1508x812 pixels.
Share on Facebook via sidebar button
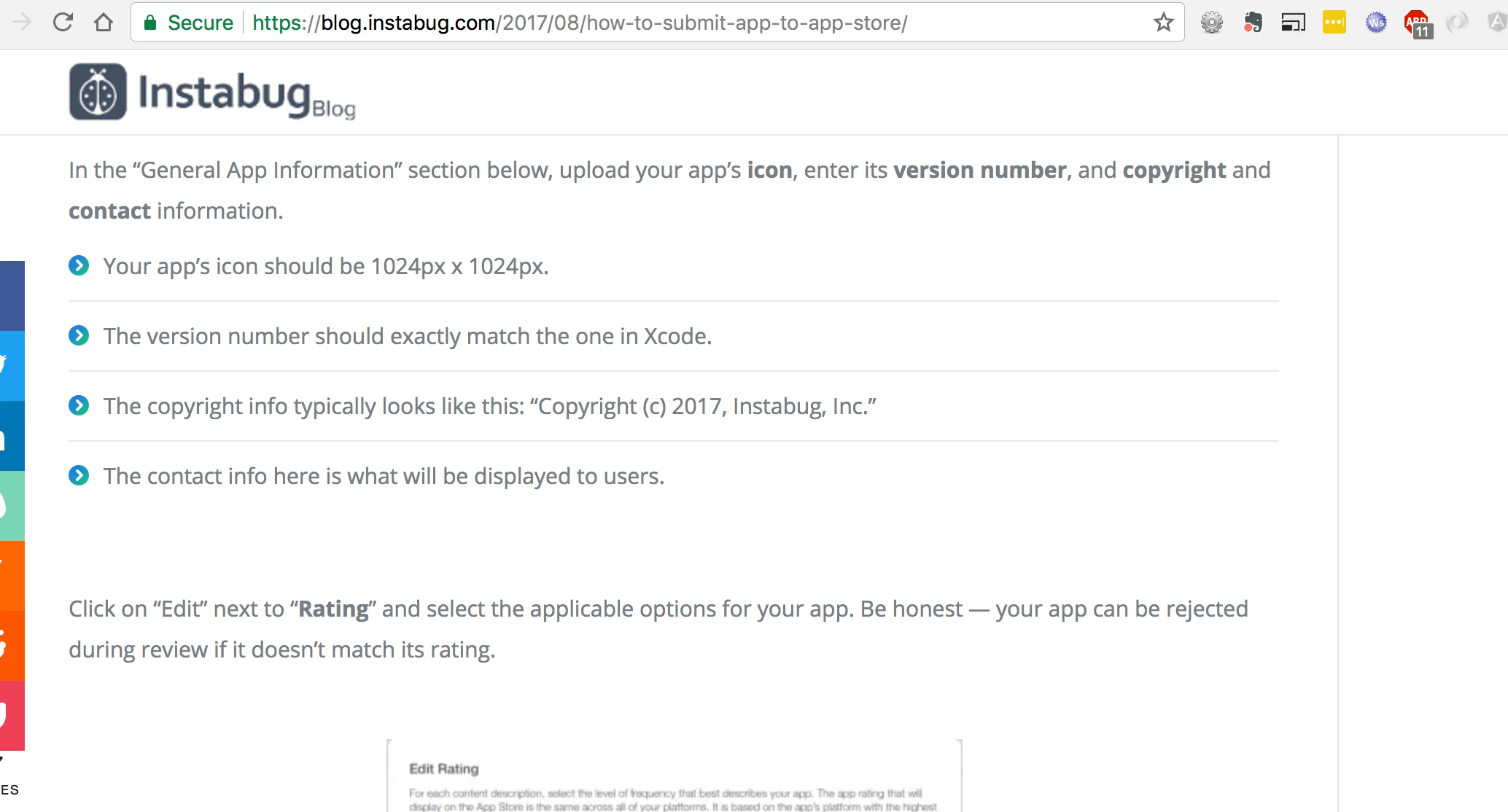tap(12, 296)
